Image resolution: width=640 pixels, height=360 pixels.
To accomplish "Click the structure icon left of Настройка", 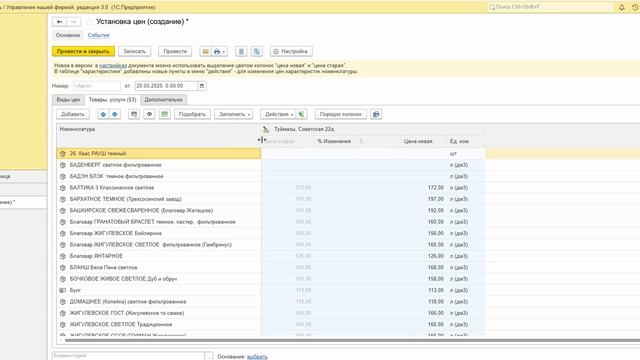I will [x=257, y=51].
